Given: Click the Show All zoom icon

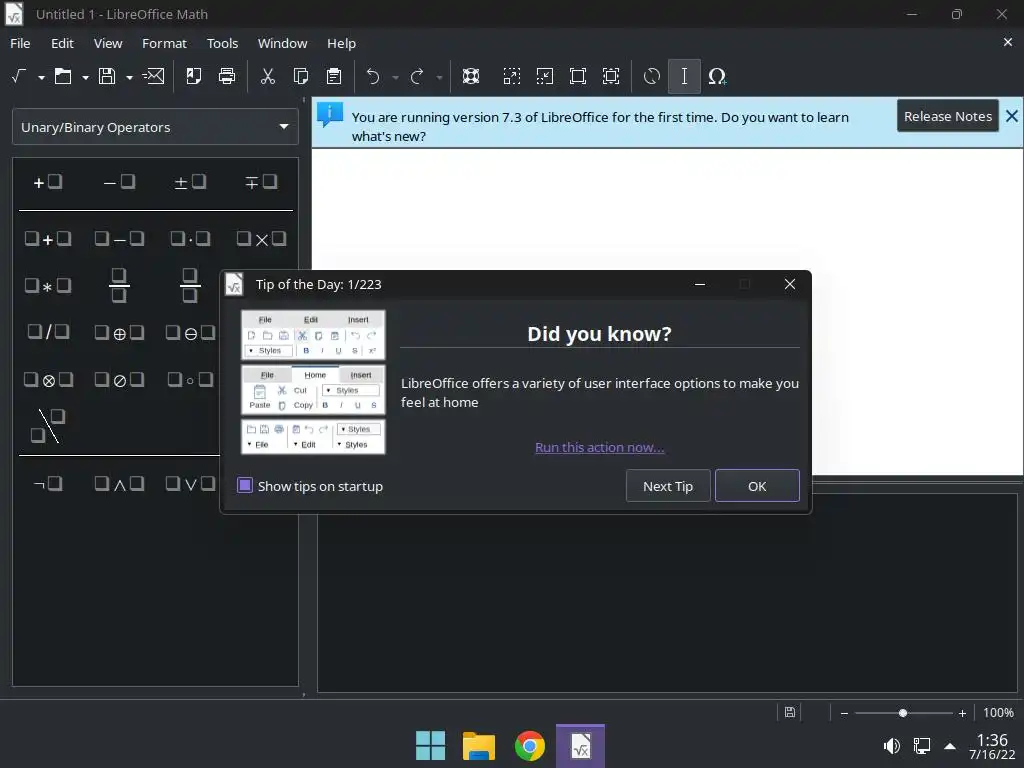Looking at the screenshot, I should tap(611, 76).
